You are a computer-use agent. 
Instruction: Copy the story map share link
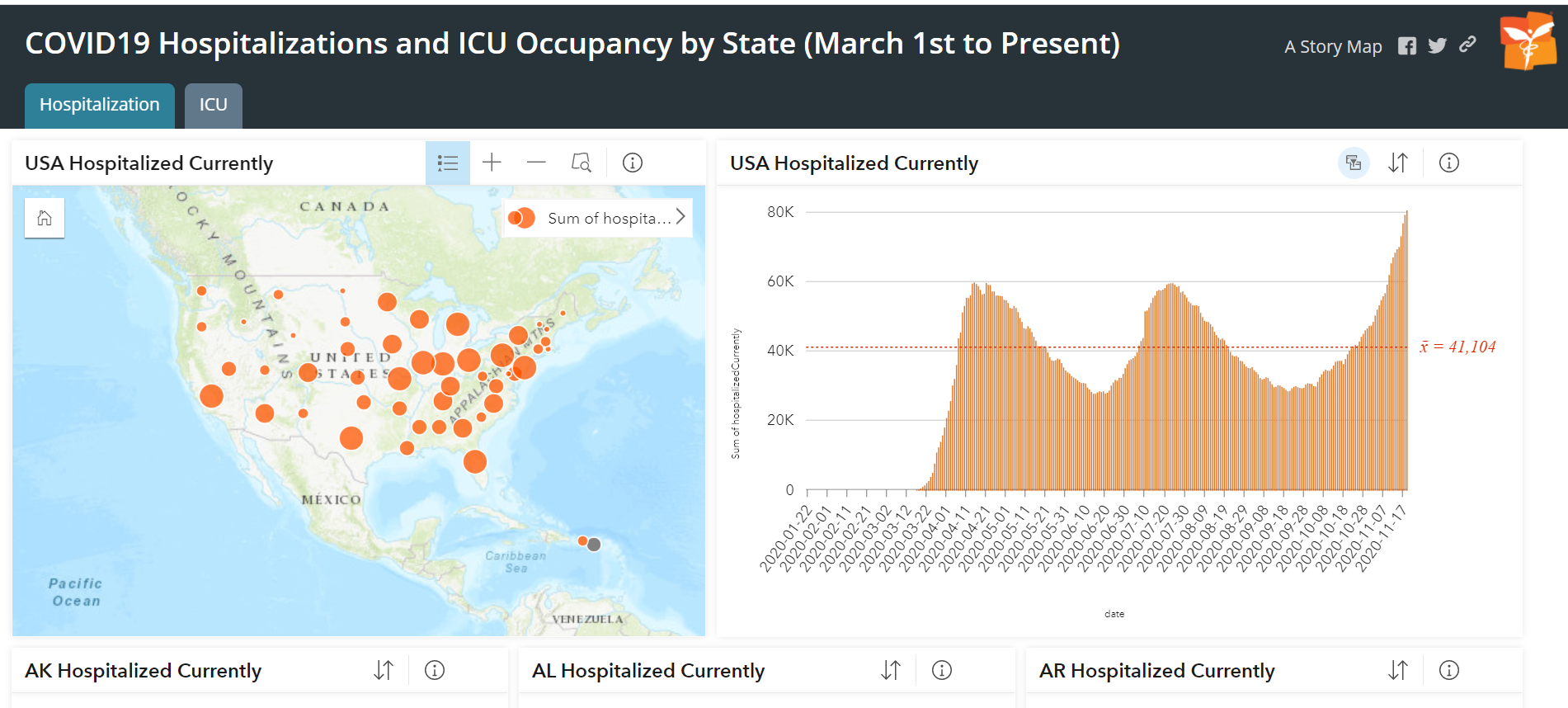tap(1467, 45)
